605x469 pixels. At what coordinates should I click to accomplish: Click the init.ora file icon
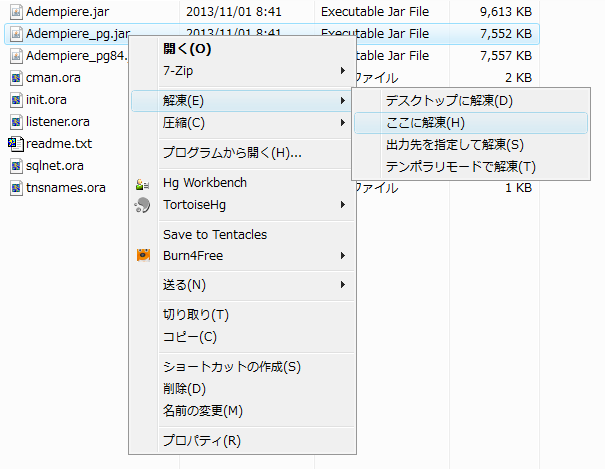[16, 100]
